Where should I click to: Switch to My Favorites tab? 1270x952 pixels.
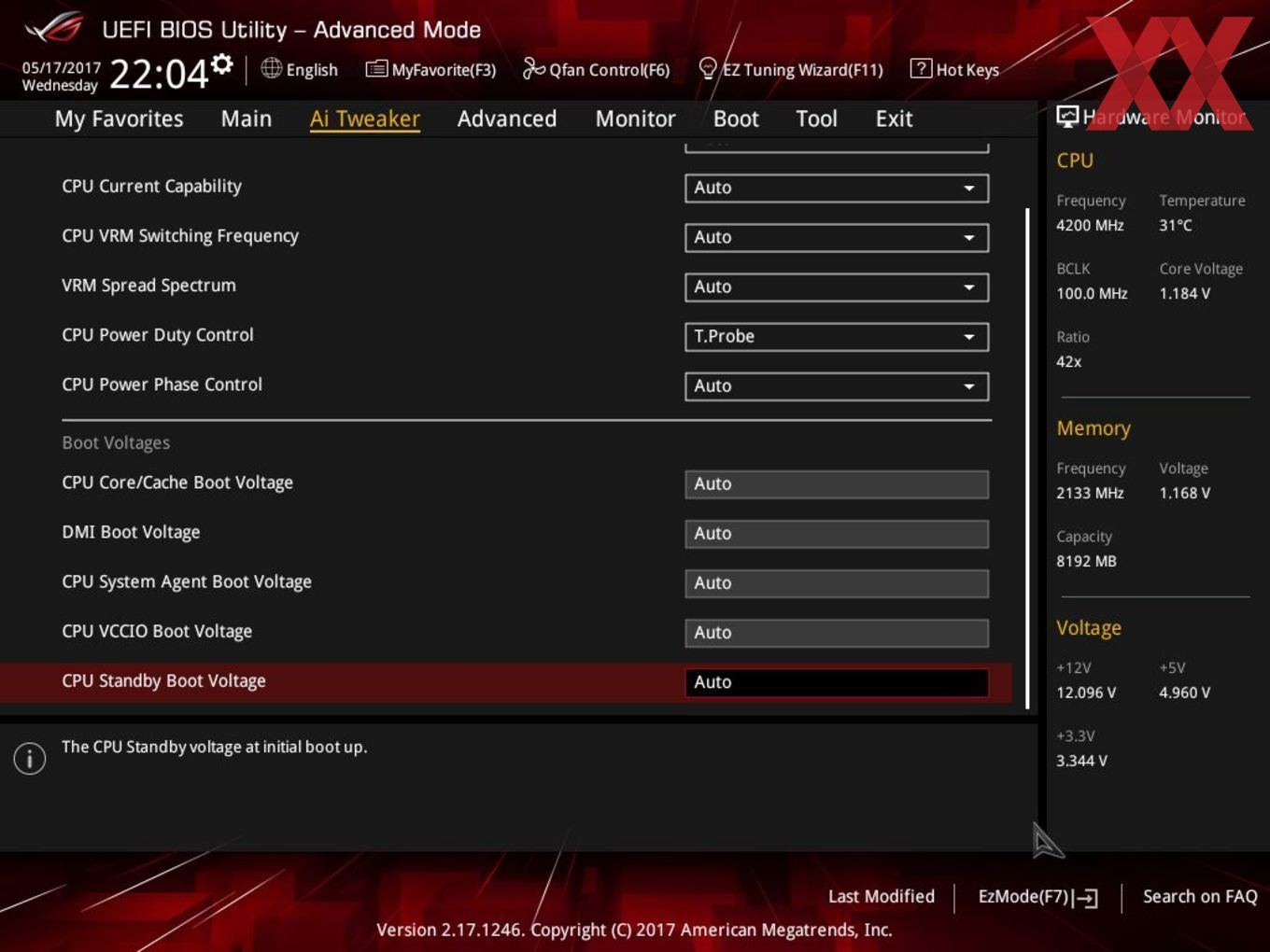click(x=119, y=119)
